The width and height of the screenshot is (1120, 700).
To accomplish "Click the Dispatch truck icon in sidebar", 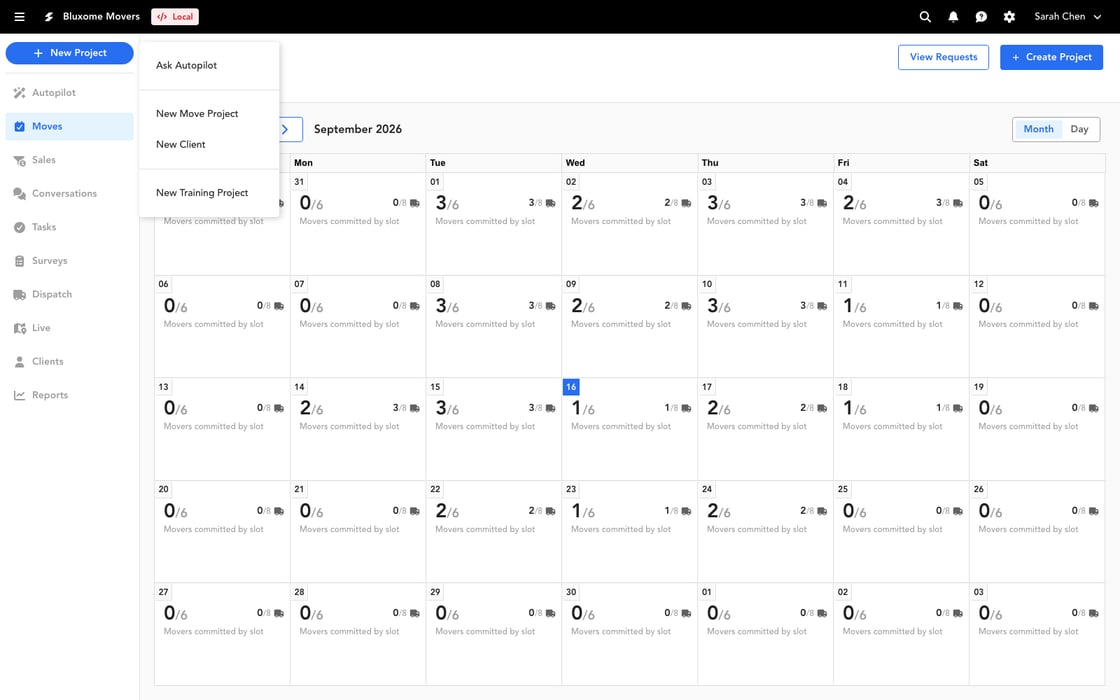I will 19,294.
